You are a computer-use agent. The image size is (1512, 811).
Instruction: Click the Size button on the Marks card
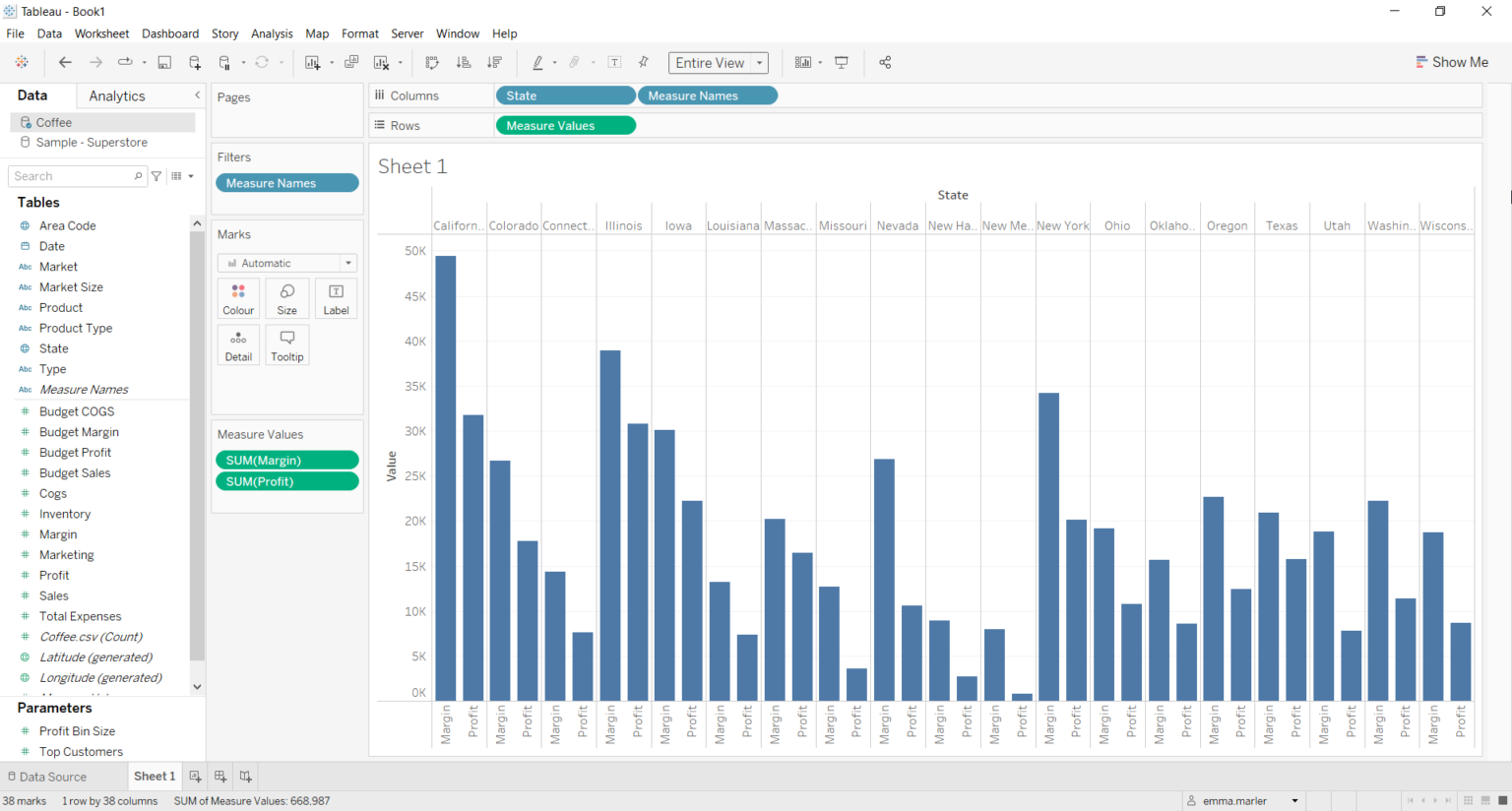coord(287,299)
